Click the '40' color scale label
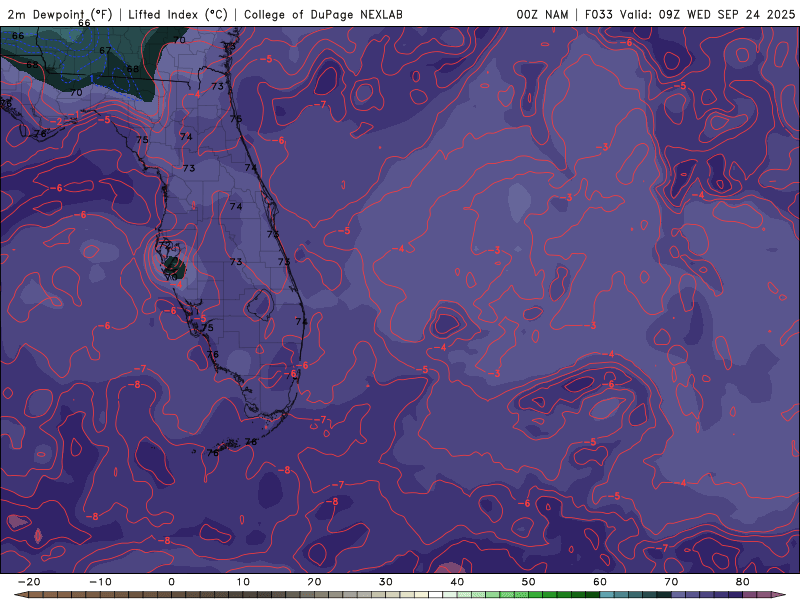Image resolution: width=800 pixels, height=600 pixels. (457, 582)
